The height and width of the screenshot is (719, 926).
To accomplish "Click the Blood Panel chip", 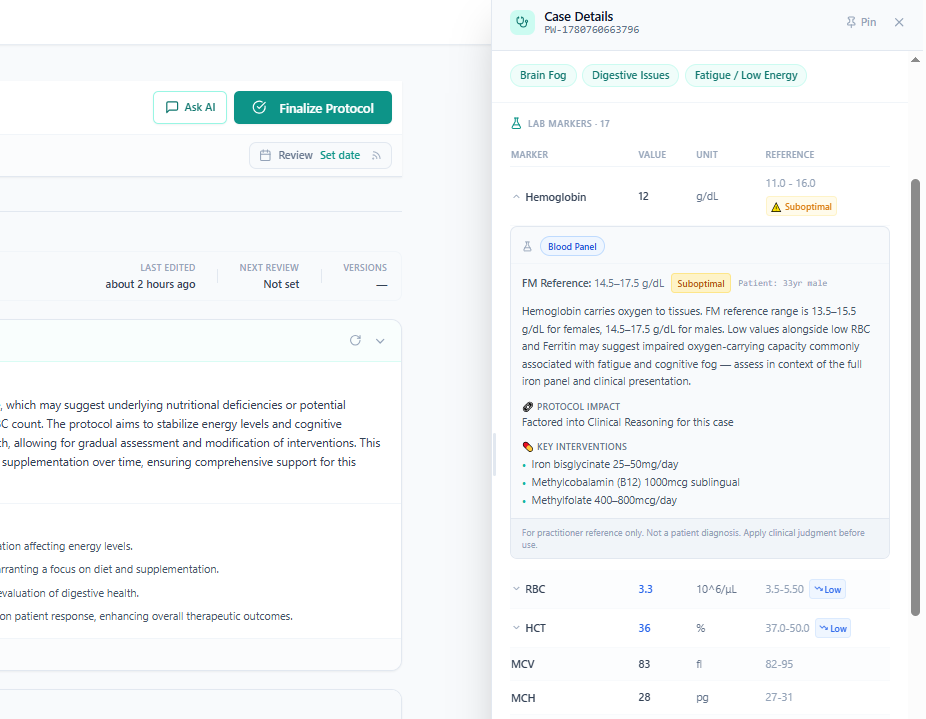I will click(x=572, y=246).
